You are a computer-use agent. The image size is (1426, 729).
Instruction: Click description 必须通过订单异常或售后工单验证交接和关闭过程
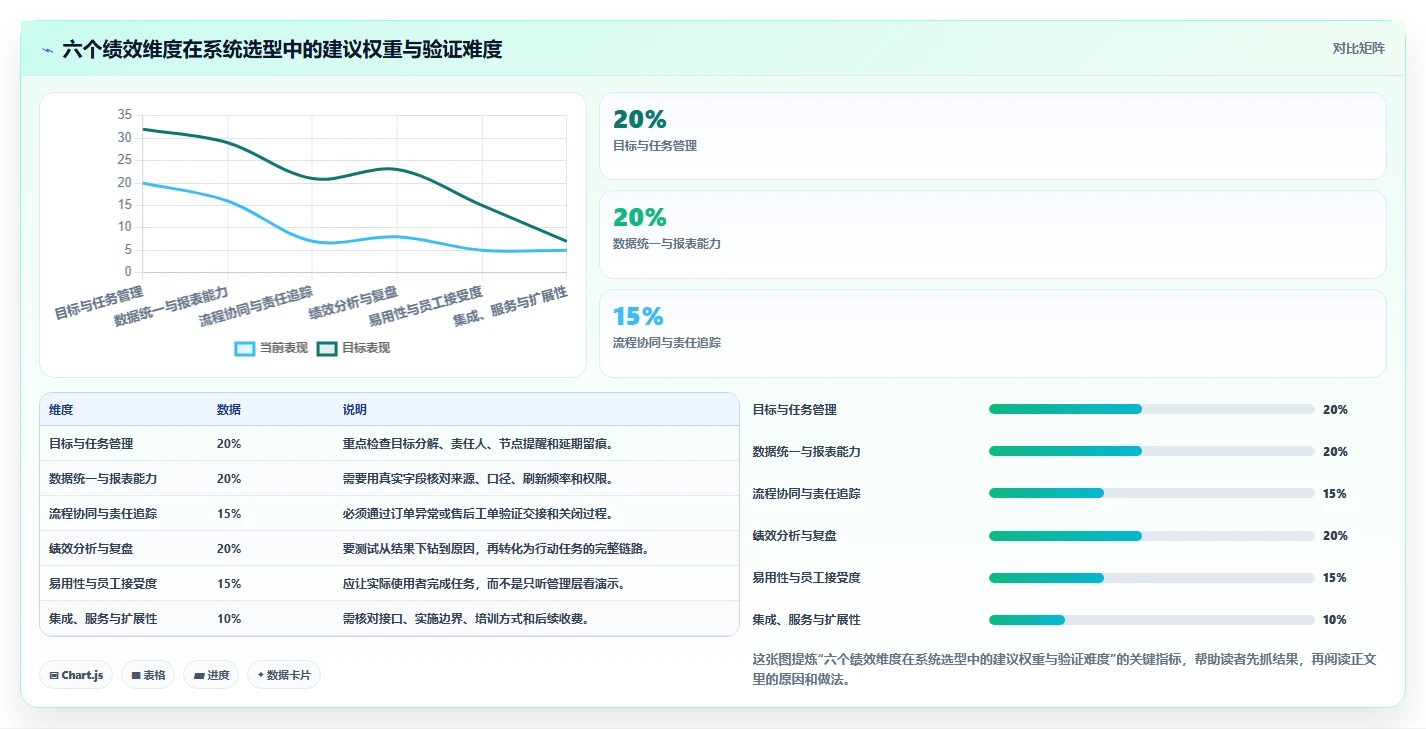point(477,514)
